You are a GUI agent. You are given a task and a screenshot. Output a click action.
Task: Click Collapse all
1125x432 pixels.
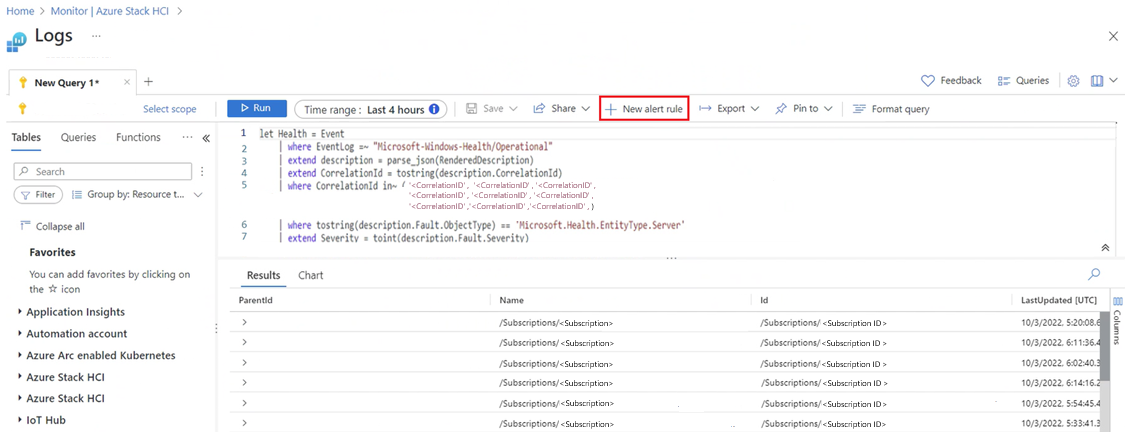pos(52,226)
